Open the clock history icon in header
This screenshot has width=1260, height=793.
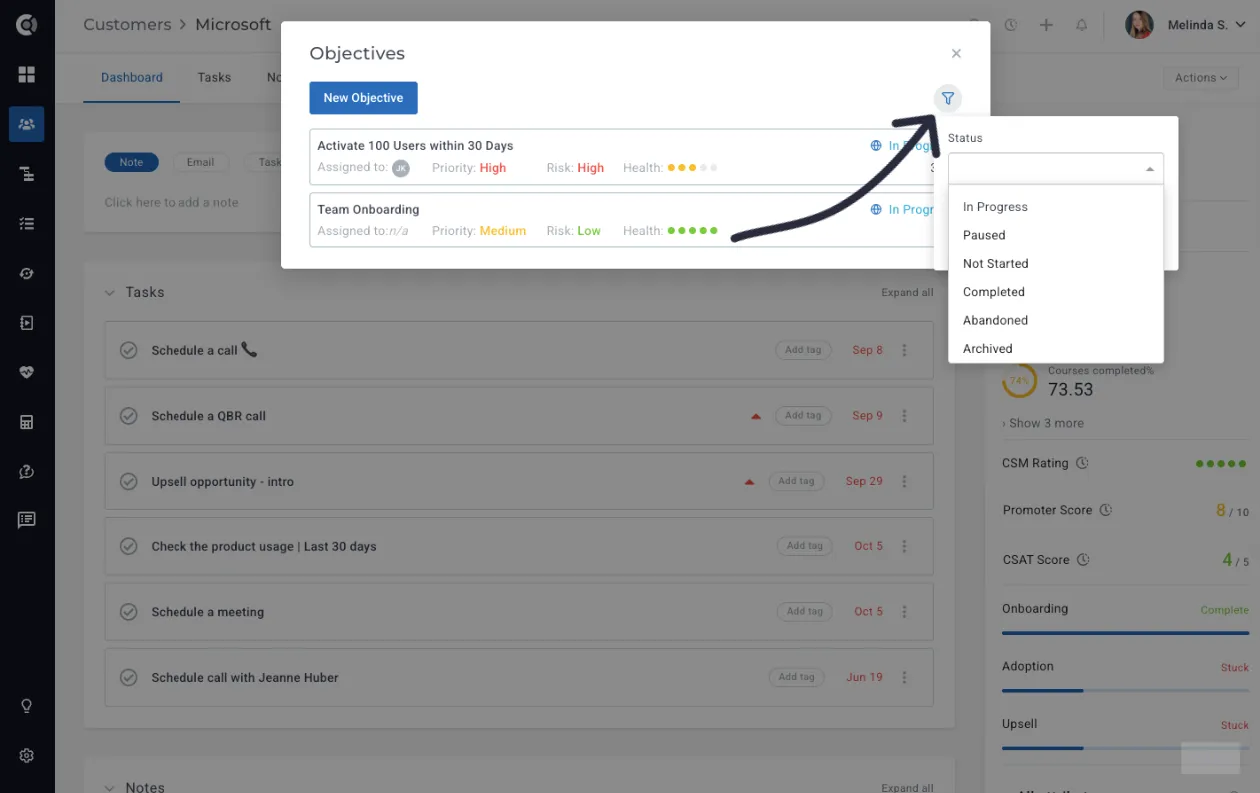click(1011, 25)
